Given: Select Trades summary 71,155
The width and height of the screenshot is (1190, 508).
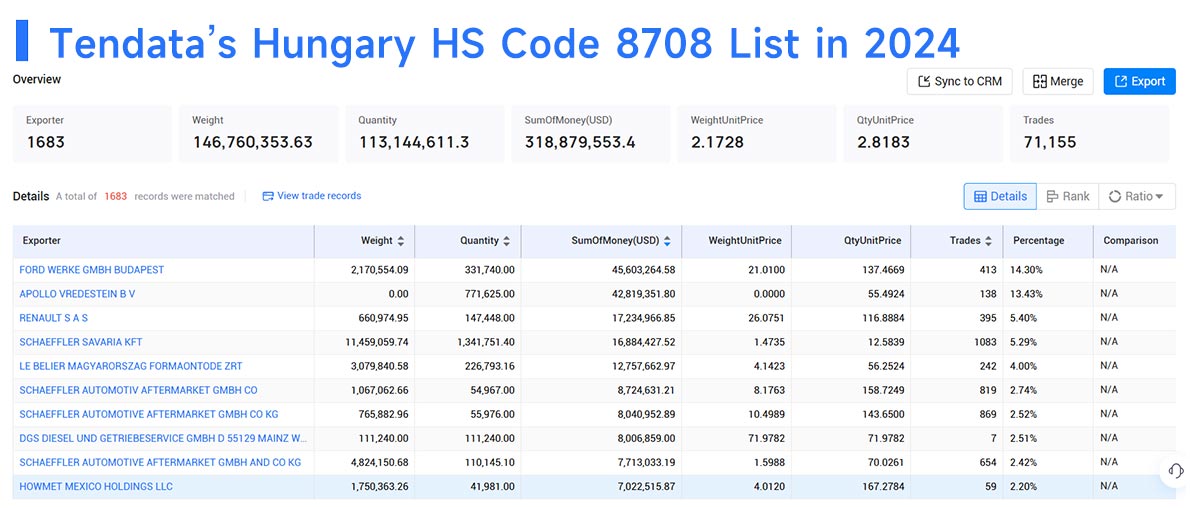Looking at the screenshot, I should coord(1090,134).
